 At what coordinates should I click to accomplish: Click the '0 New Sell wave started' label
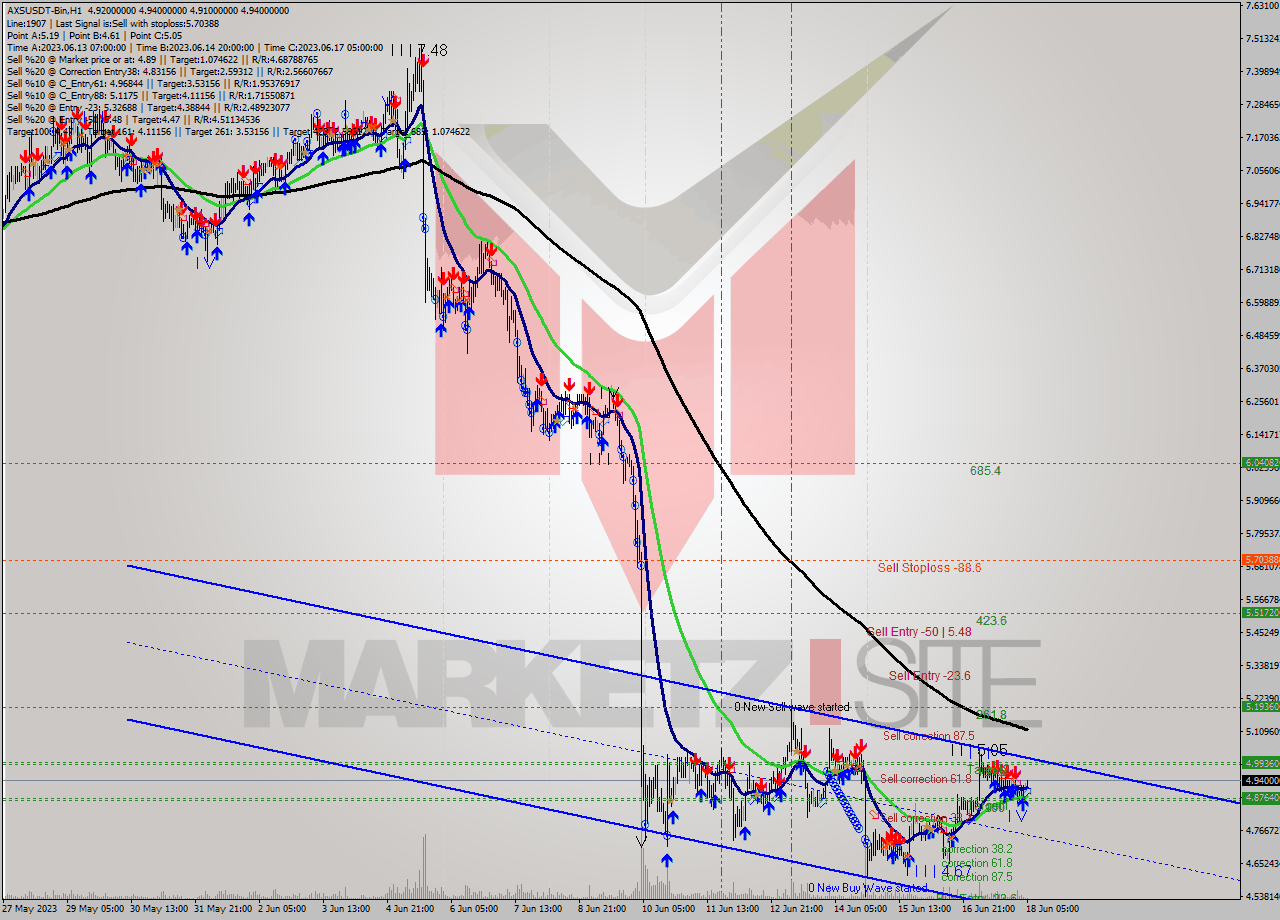click(792, 707)
